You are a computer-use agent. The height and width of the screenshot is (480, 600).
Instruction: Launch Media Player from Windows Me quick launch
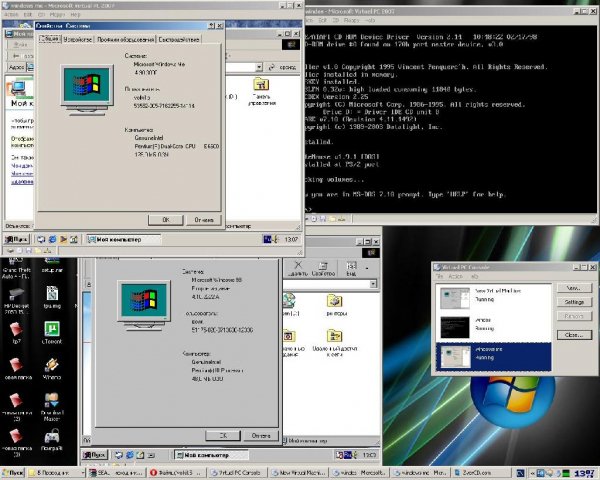63,240
